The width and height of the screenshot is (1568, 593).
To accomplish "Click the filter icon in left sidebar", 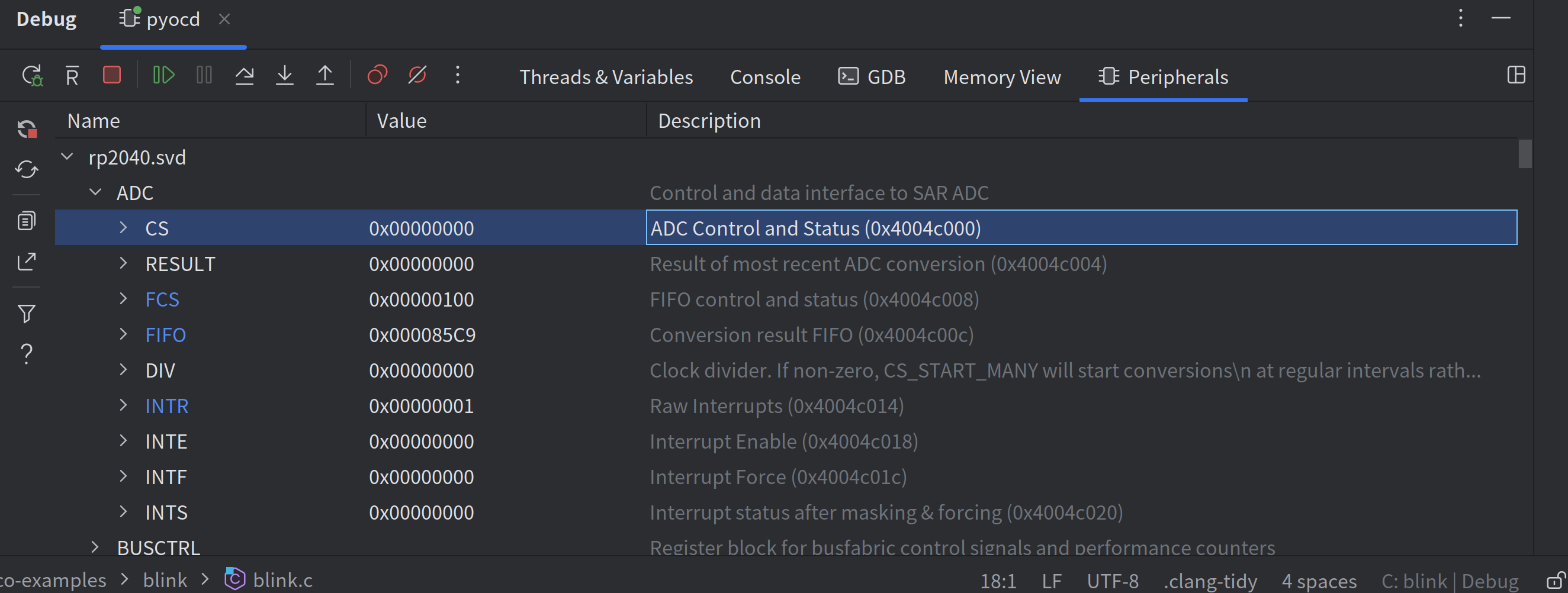I will 26,314.
